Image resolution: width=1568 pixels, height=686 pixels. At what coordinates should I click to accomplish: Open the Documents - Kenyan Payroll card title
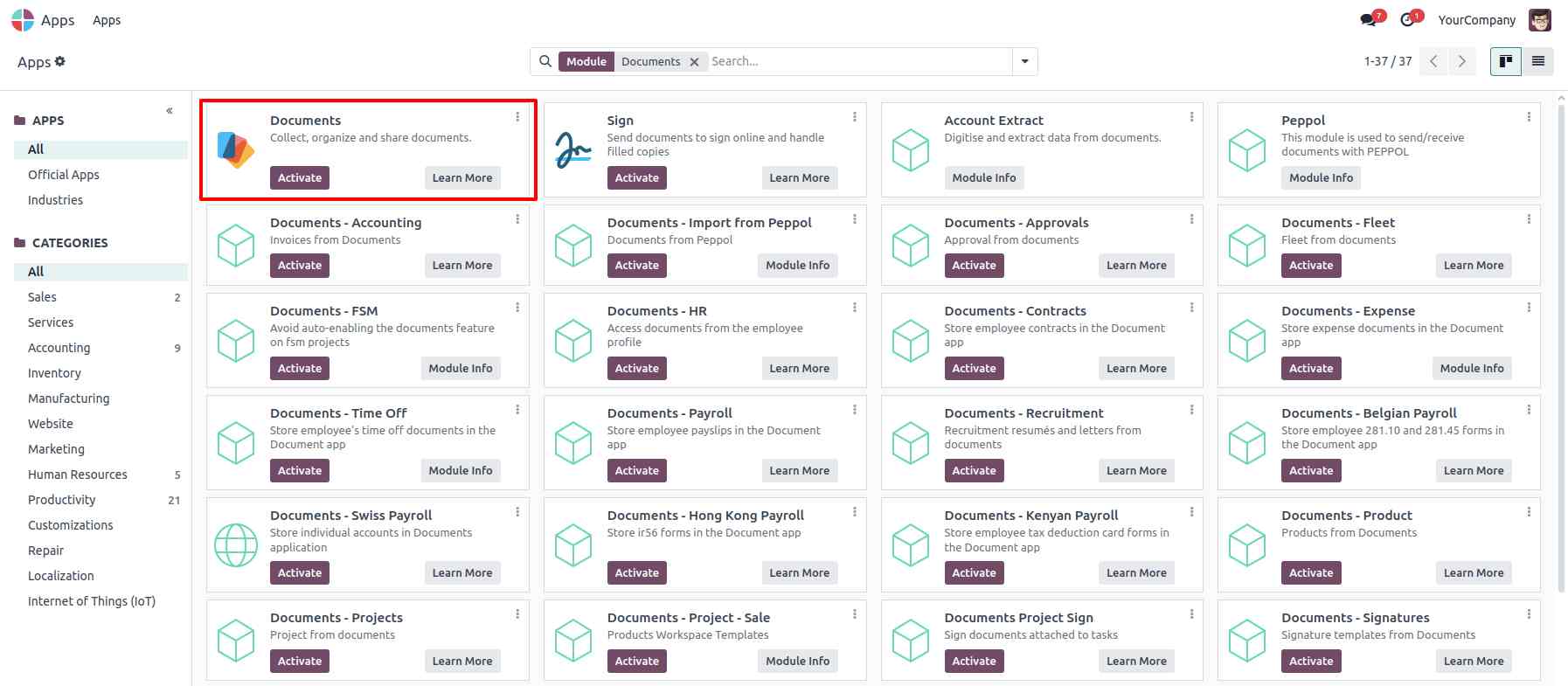(1031, 516)
